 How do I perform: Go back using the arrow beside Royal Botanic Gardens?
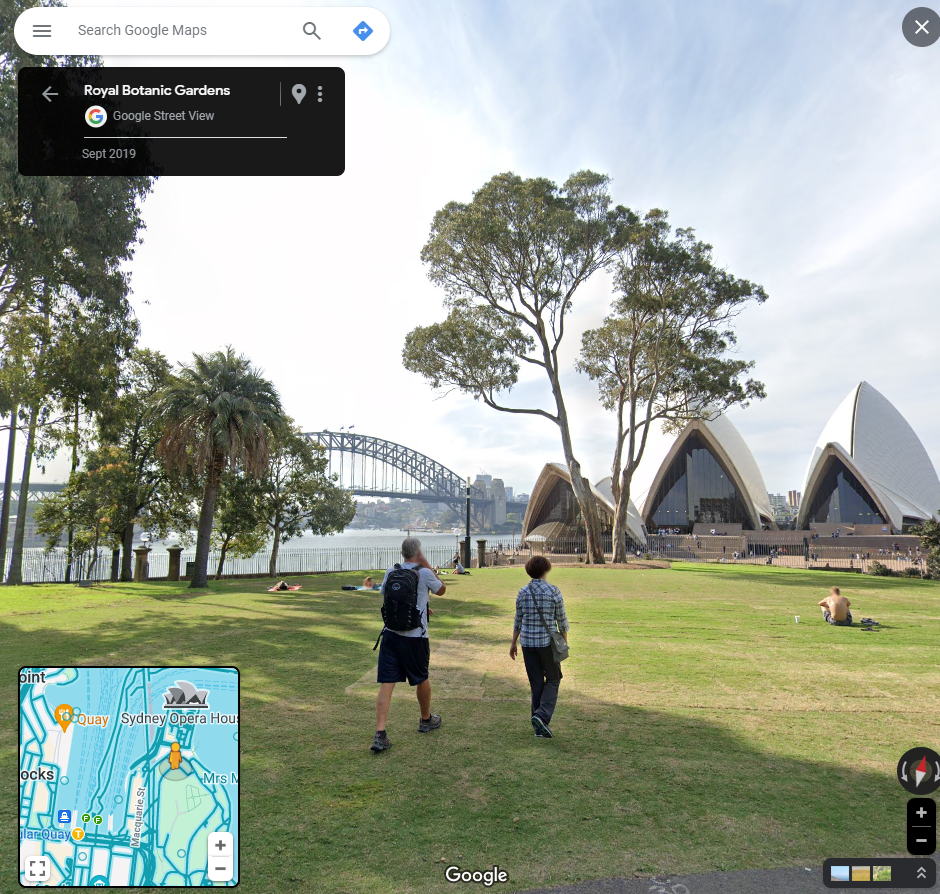(x=50, y=94)
